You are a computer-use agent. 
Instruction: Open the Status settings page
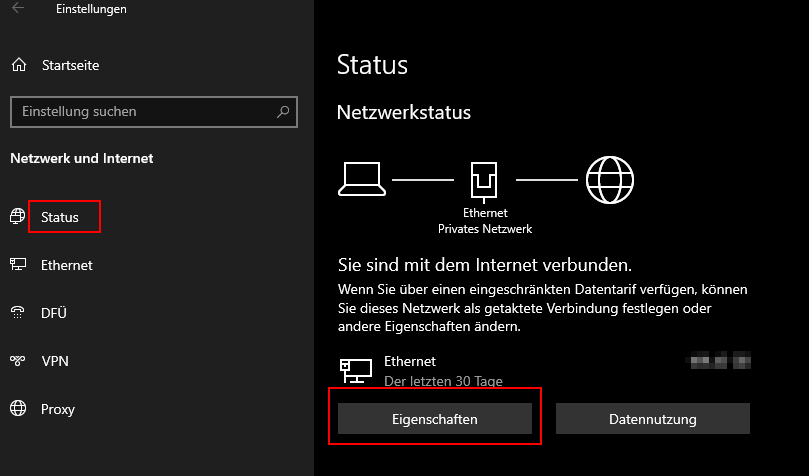60,217
